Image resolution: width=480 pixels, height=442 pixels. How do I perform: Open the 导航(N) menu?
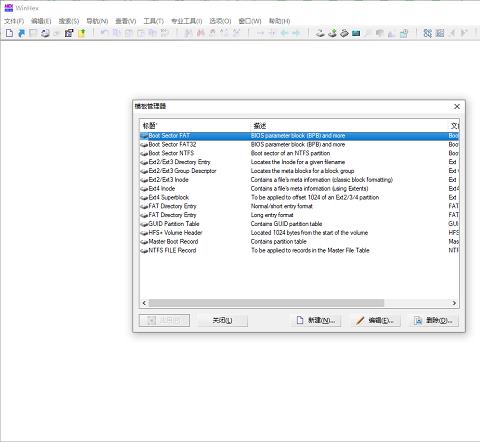click(97, 21)
